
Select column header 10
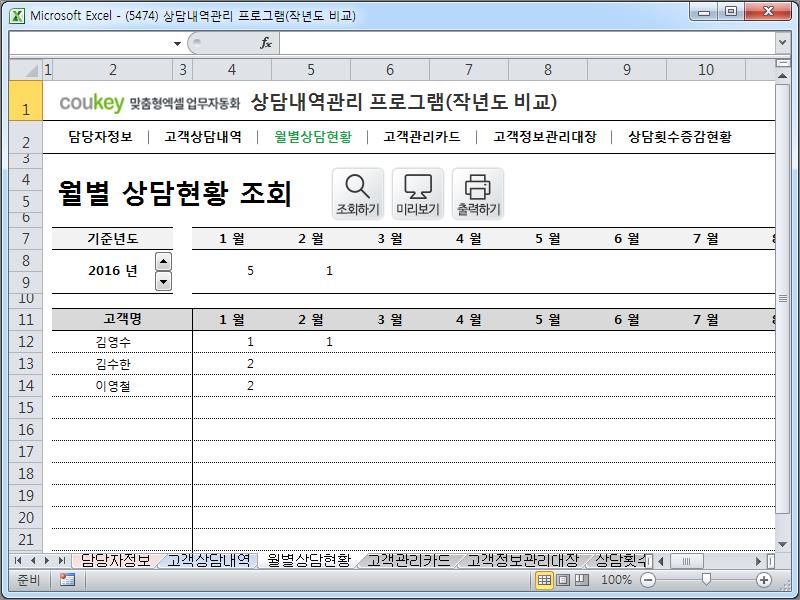pos(706,69)
